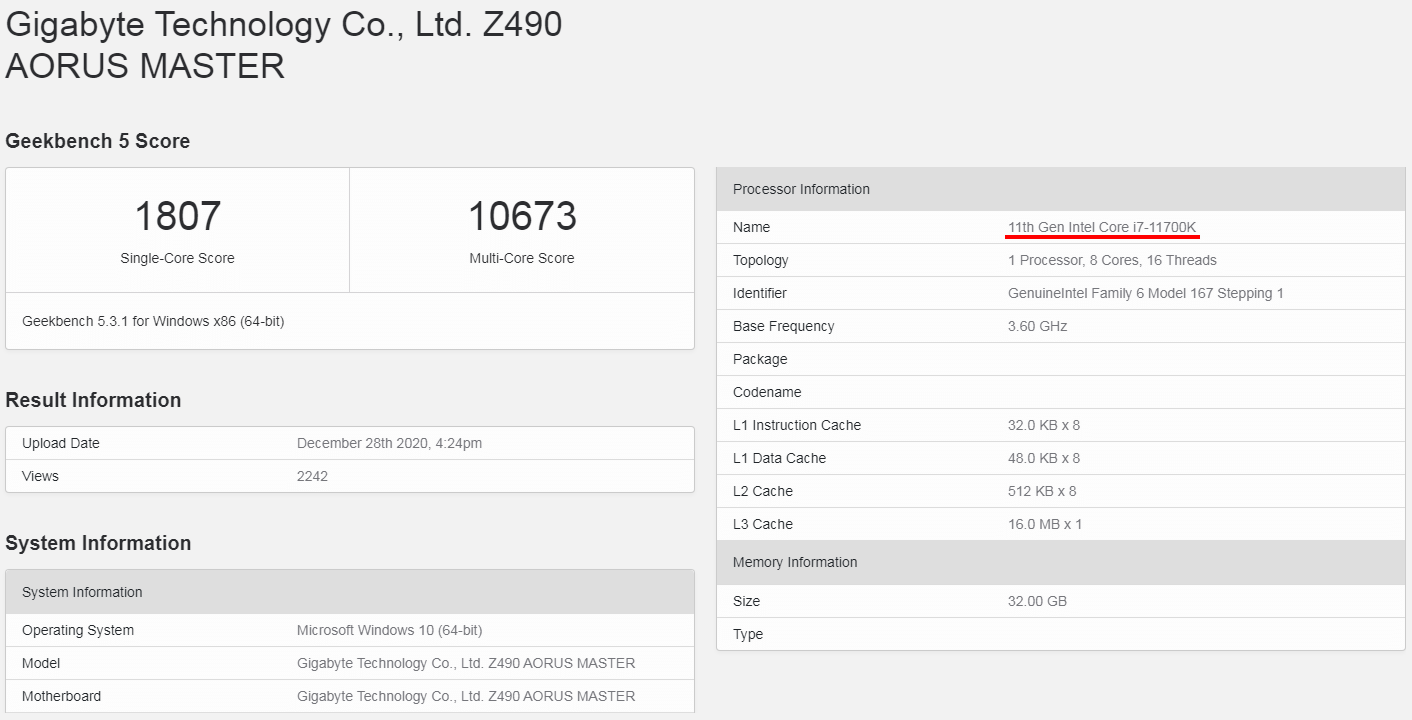The width and height of the screenshot is (1412, 720).
Task: Select the Motherboard row value Z490 AORUS MASTER
Action: coord(466,696)
